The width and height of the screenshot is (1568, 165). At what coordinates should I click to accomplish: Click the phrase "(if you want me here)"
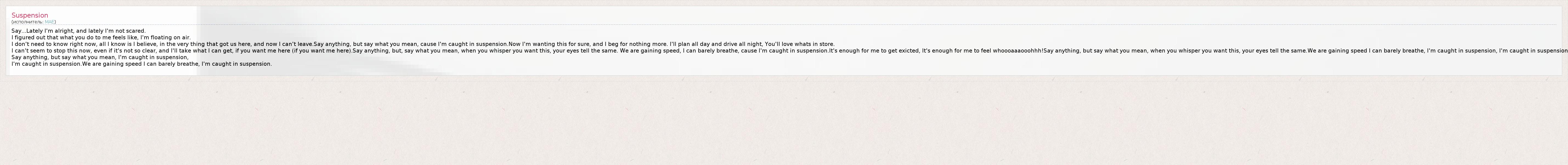(321, 51)
